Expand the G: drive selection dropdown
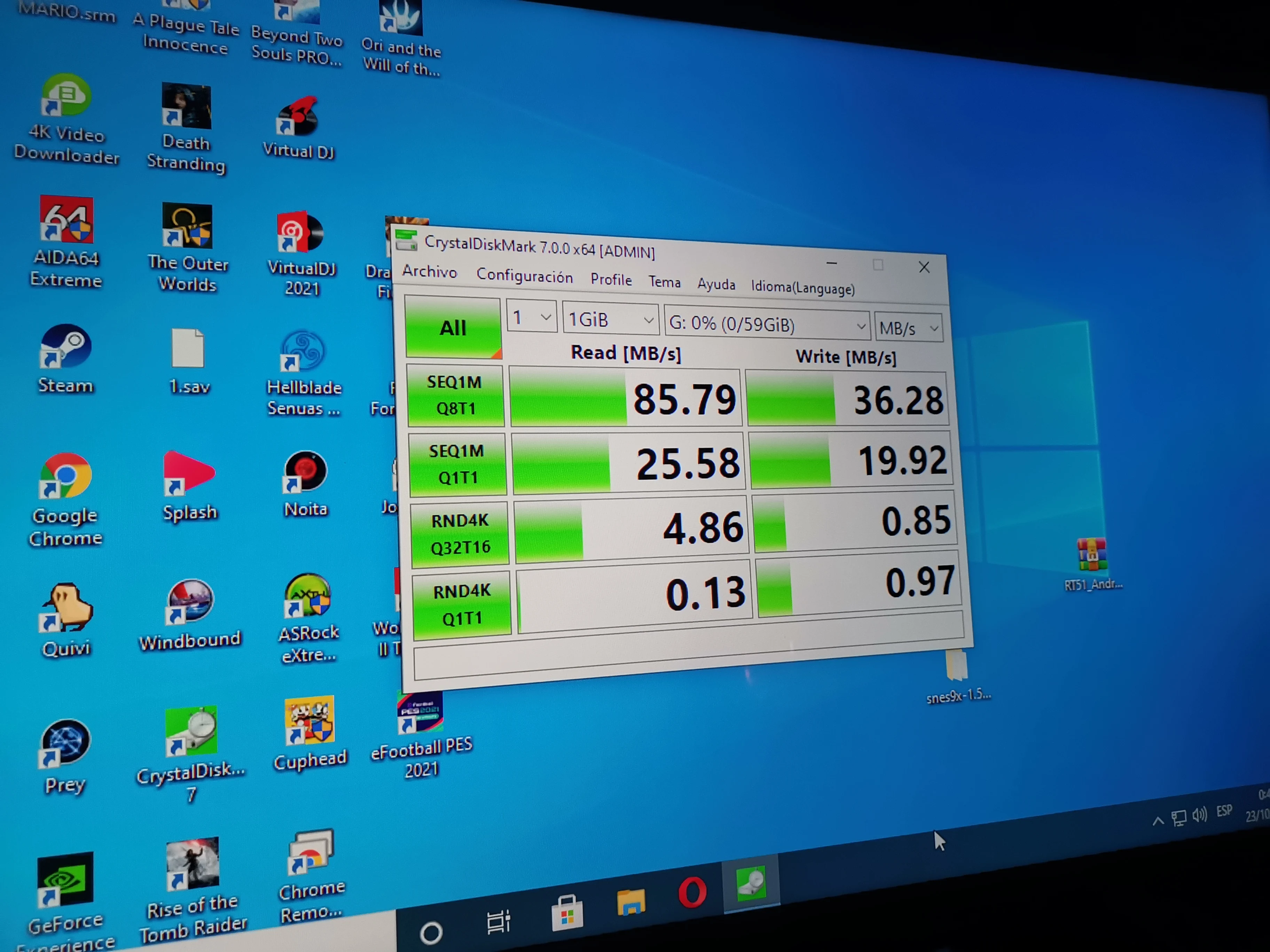This screenshot has width=1270, height=952. click(767, 325)
